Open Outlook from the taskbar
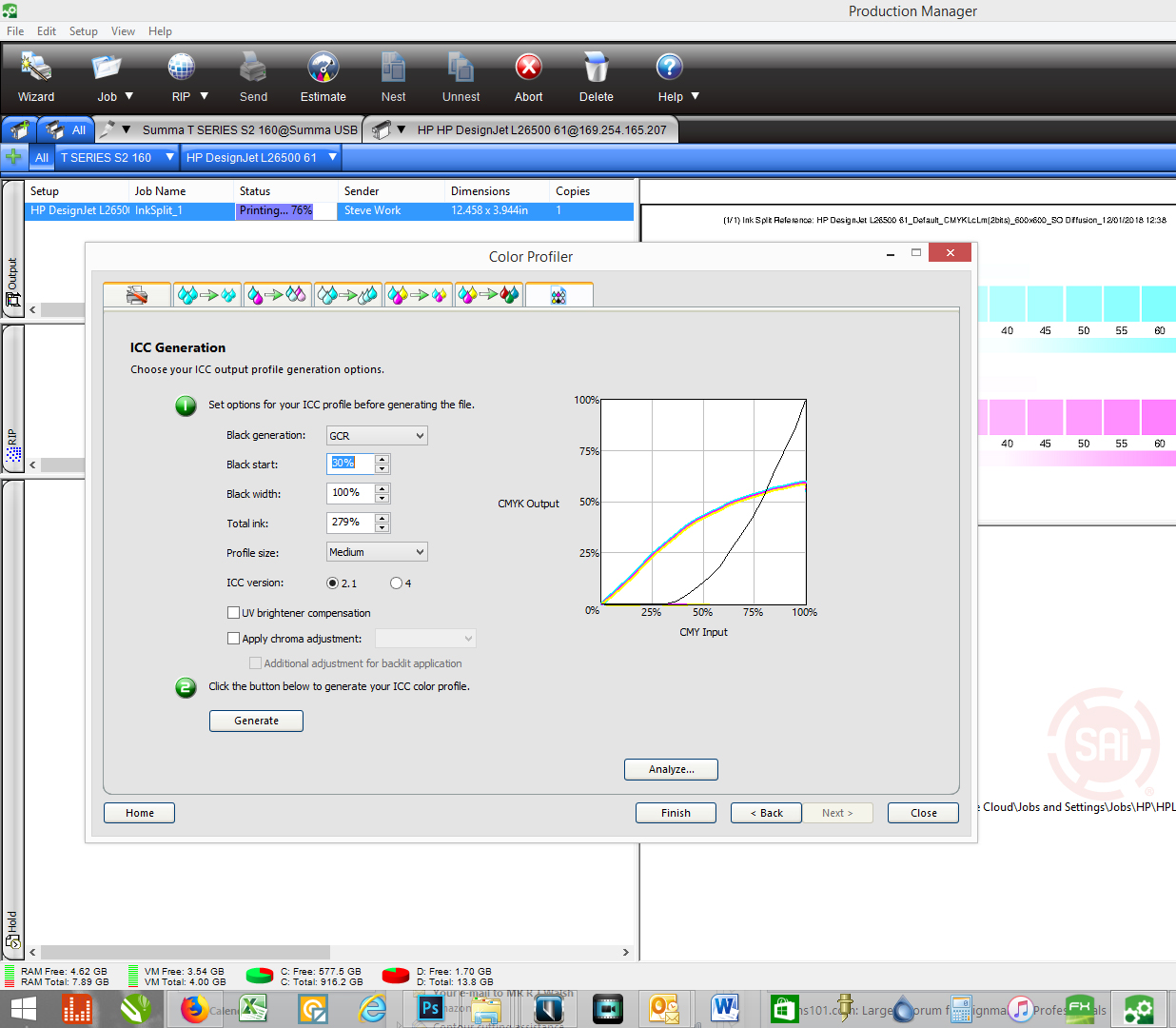The image size is (1176, 1028). pyautogui.click(x=663, y=1008)
